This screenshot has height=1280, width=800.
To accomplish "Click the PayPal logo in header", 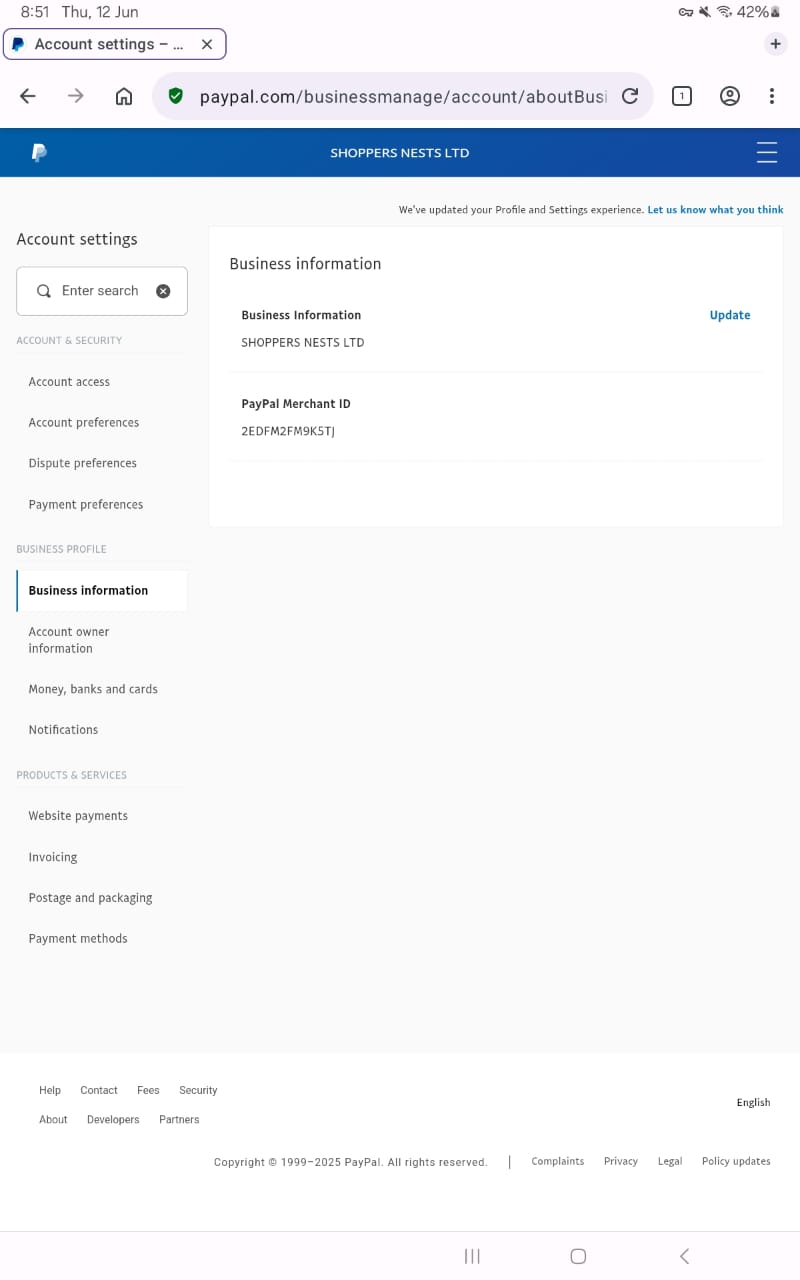I will click(x=39, y=153).
